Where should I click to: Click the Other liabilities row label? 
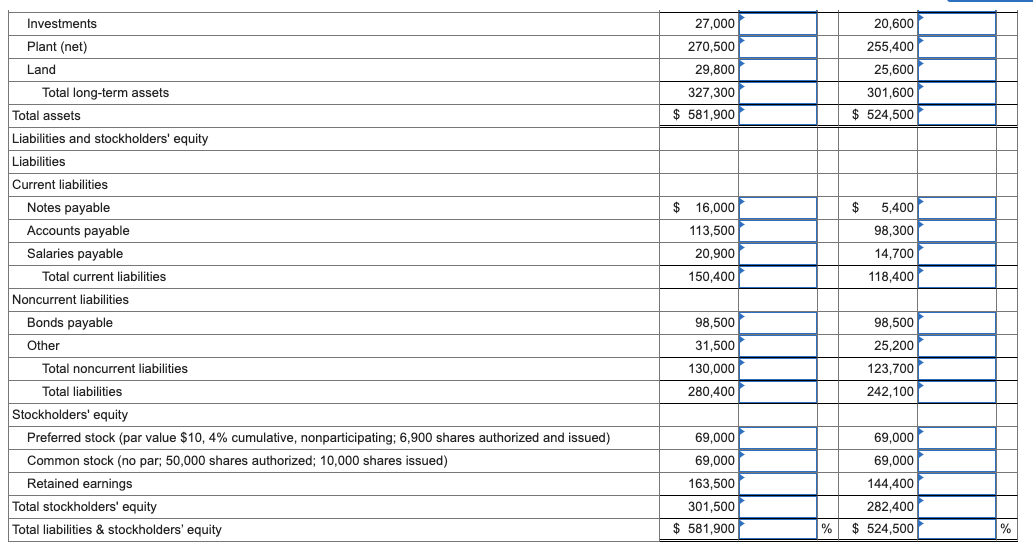43,346
